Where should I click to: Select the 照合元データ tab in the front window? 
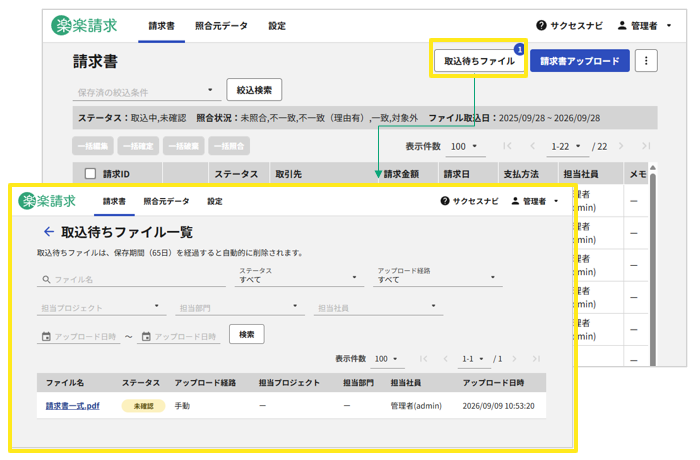(166, 201)
